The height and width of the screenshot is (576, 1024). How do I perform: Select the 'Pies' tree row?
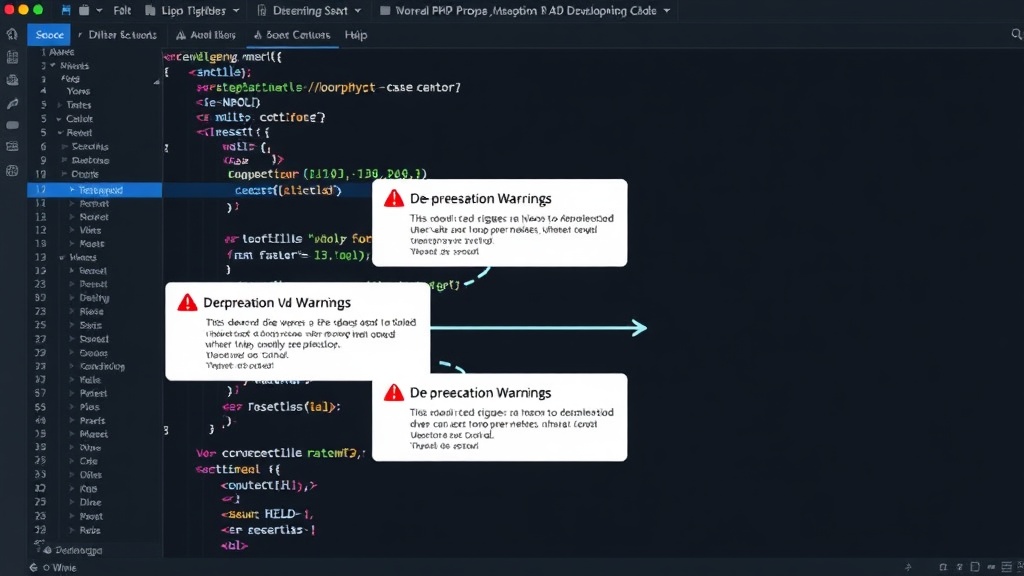(95, 407)
